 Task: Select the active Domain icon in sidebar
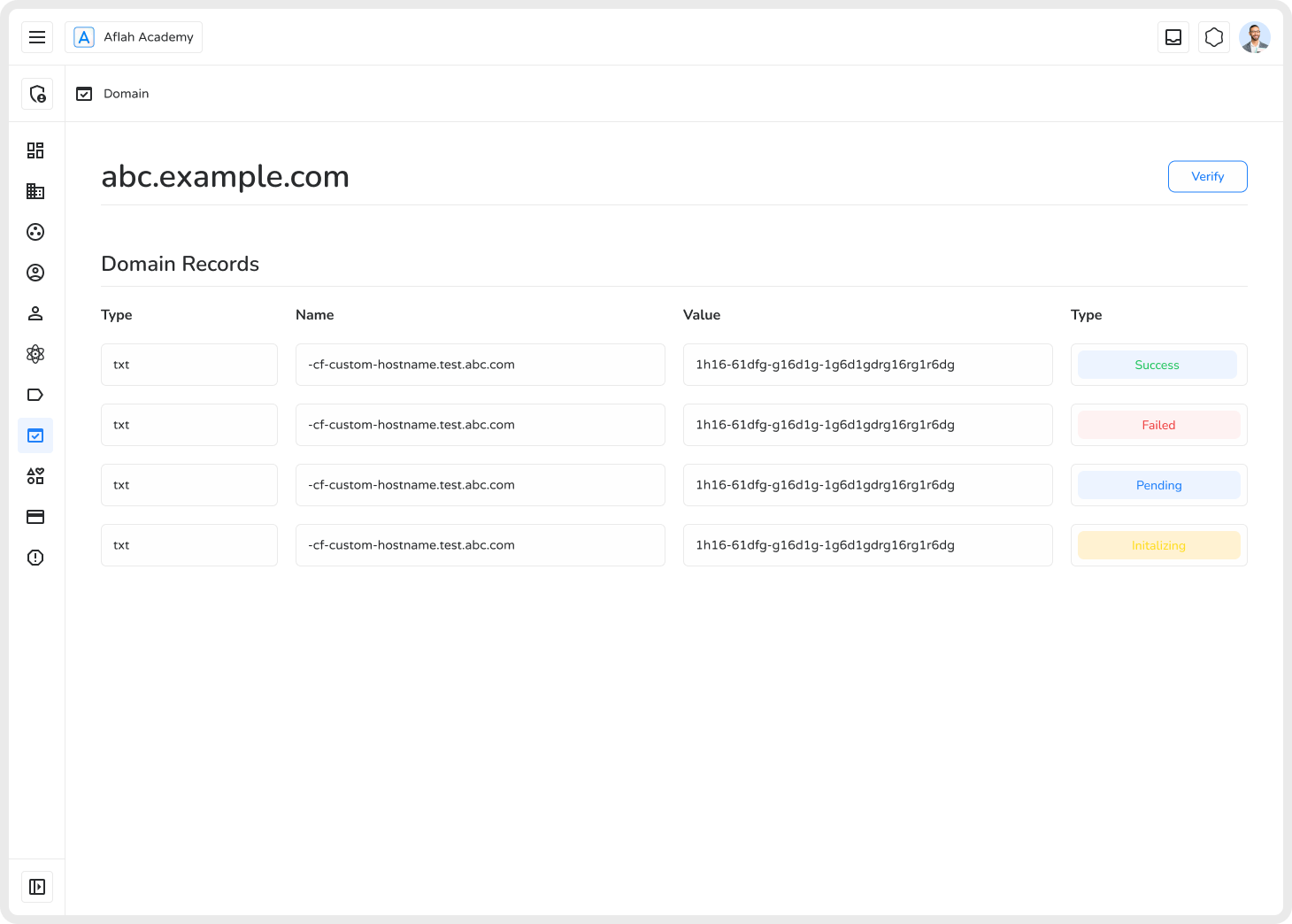pos(35,435)
